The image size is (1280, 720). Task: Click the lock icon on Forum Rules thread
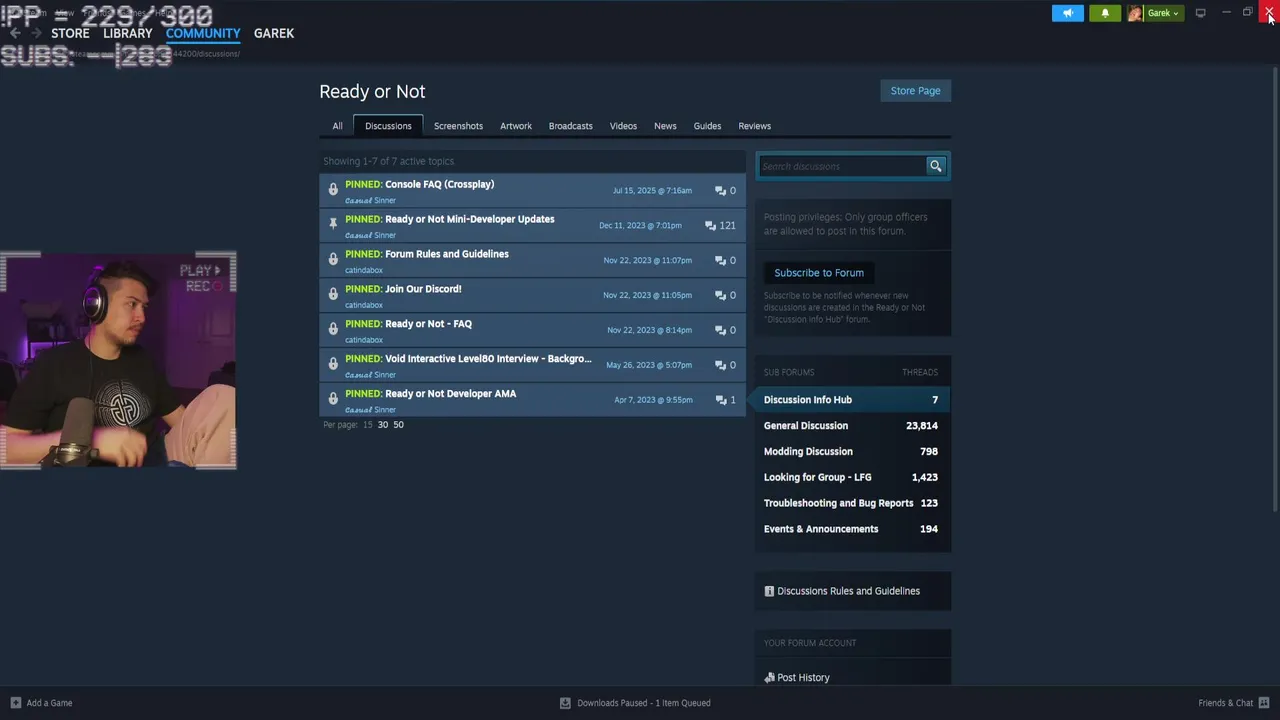333,260
